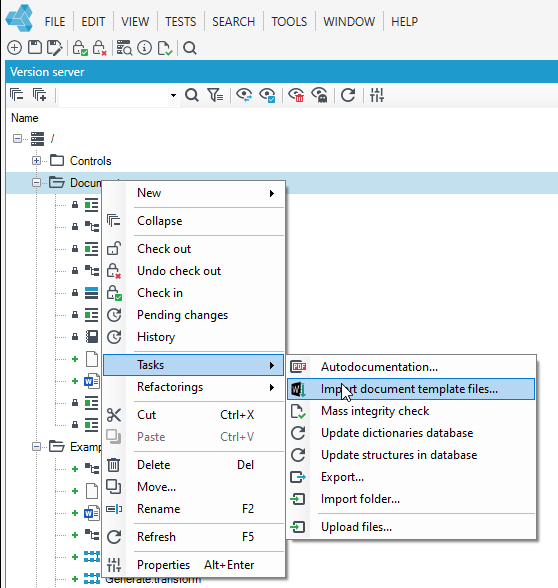Collapse the Examples folder node

point(36,447)
